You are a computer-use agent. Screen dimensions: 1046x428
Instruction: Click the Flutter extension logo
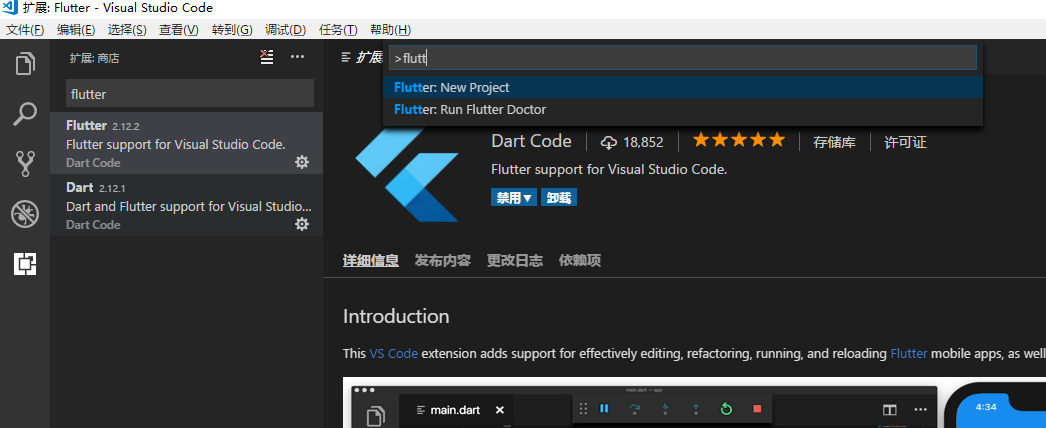coord(408,173)
